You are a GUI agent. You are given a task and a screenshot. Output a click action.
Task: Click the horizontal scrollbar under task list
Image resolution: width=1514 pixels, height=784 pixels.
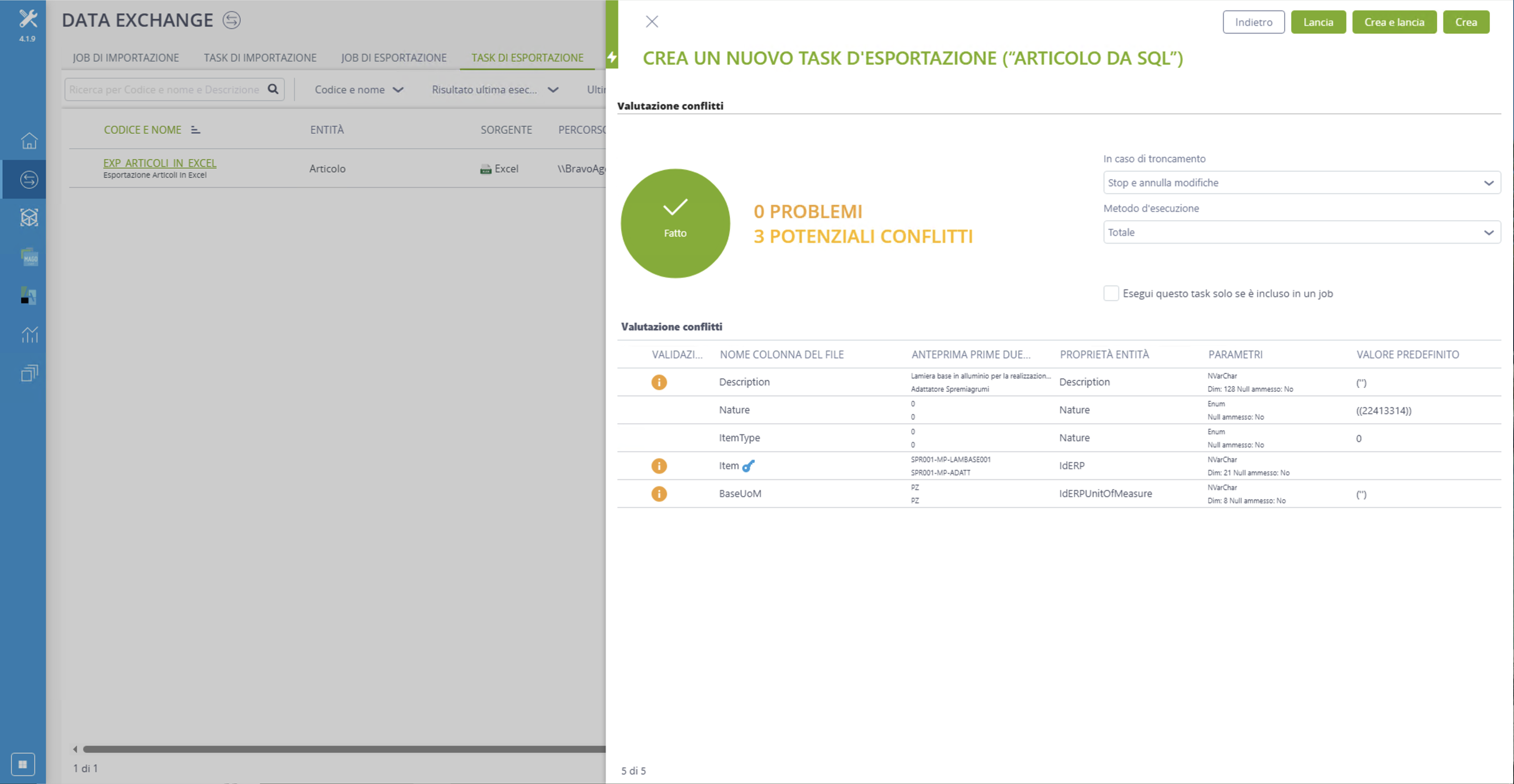344,749
